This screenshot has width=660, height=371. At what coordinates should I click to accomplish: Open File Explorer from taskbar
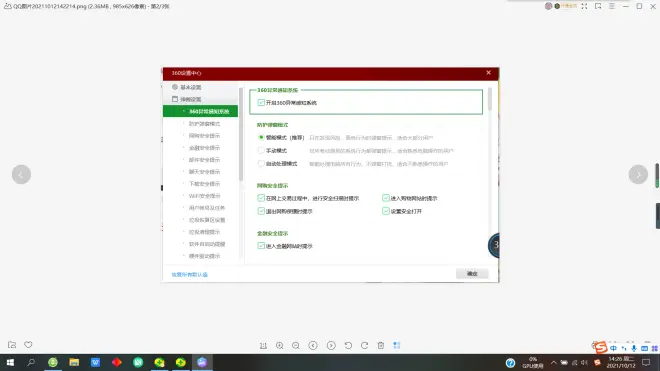tap(74, 362)
